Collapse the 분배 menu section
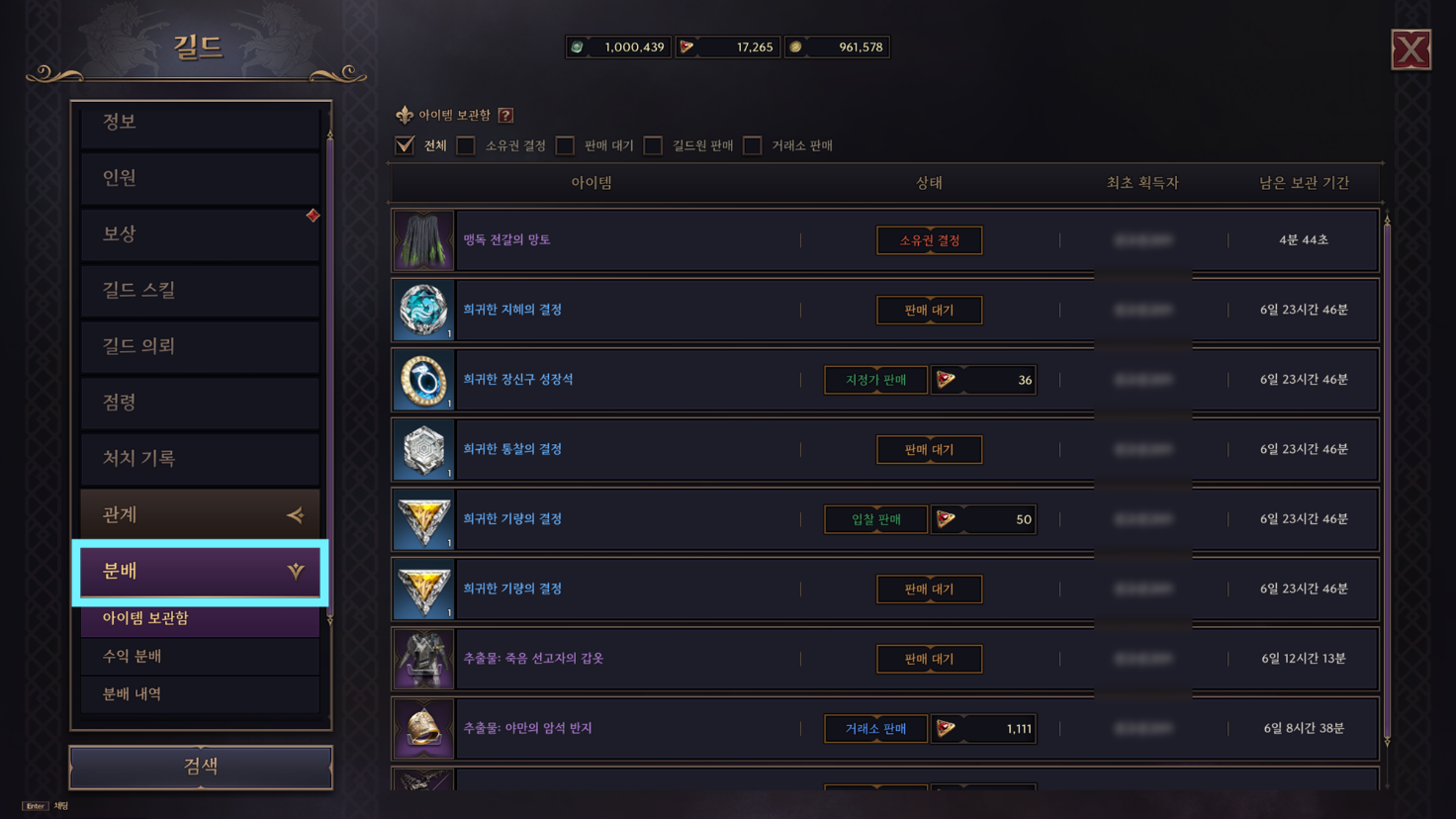 click(296, 571)
